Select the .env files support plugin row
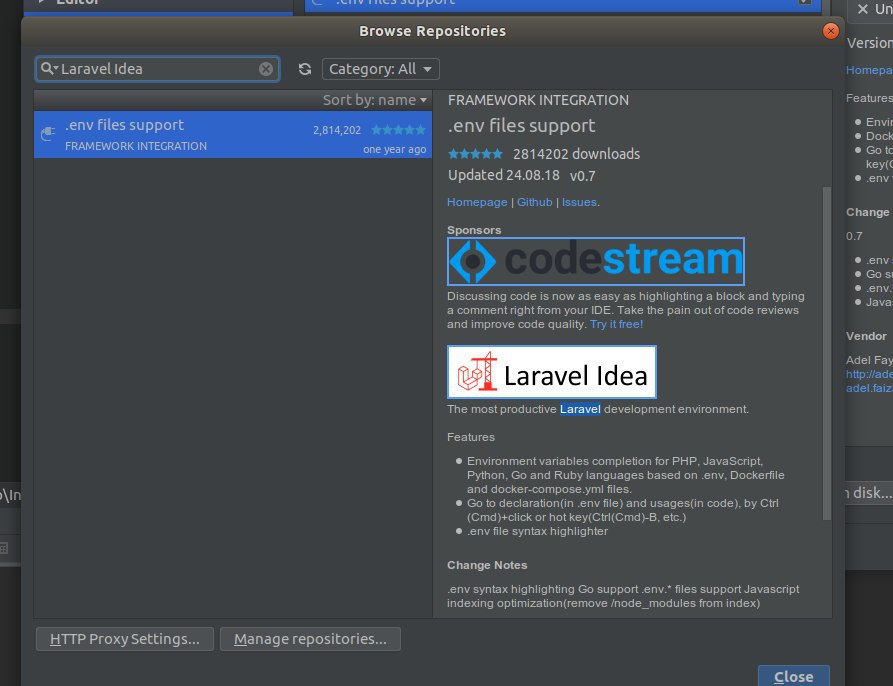Viewport: 893px width, 686px height. pyautogui.click(x=232, y=134)
